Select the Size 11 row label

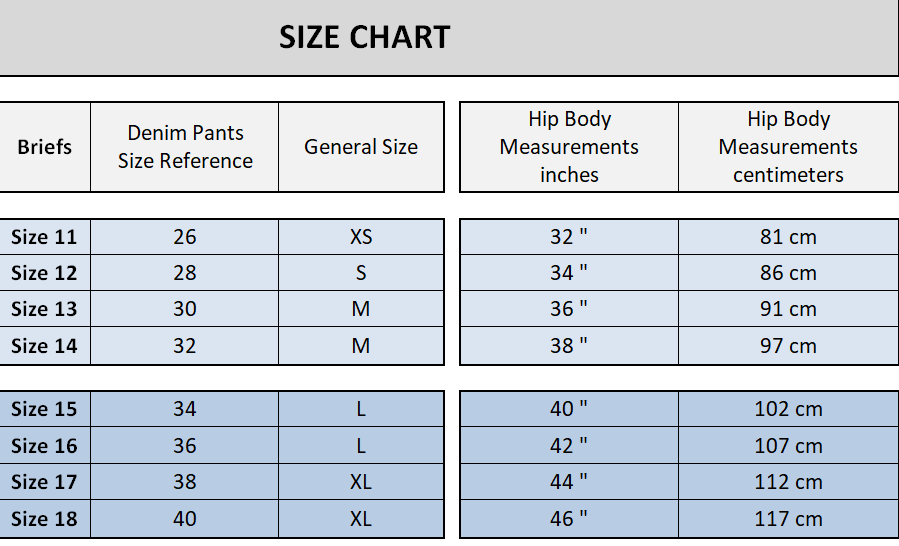[45, 237]
